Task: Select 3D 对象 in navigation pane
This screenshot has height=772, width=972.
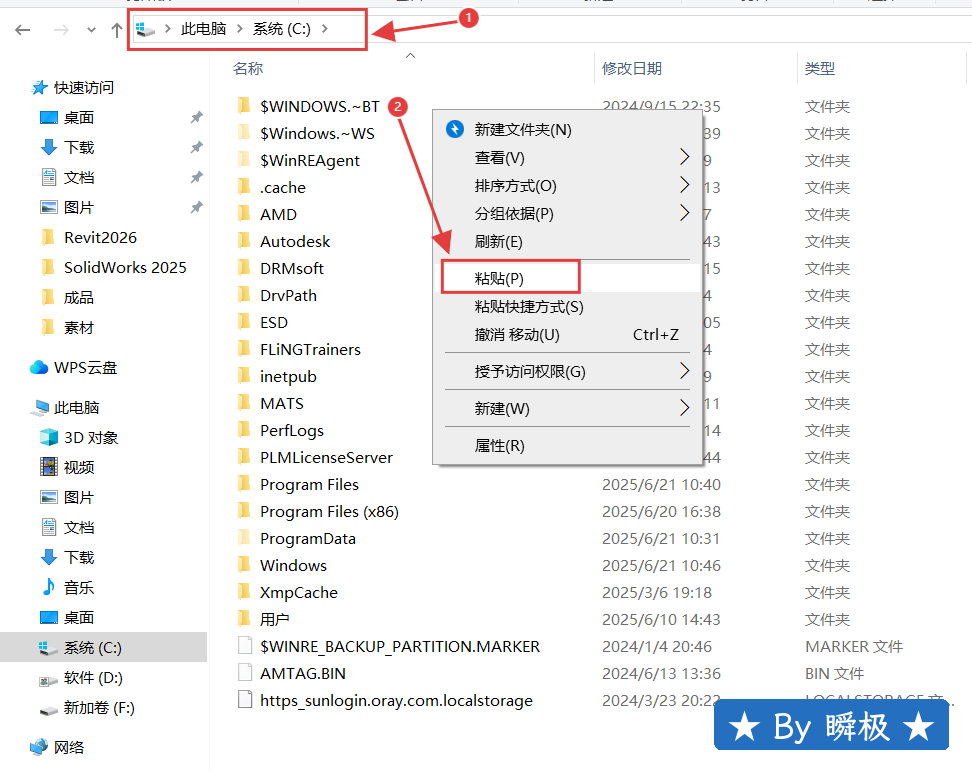Action: pos(90,437)
